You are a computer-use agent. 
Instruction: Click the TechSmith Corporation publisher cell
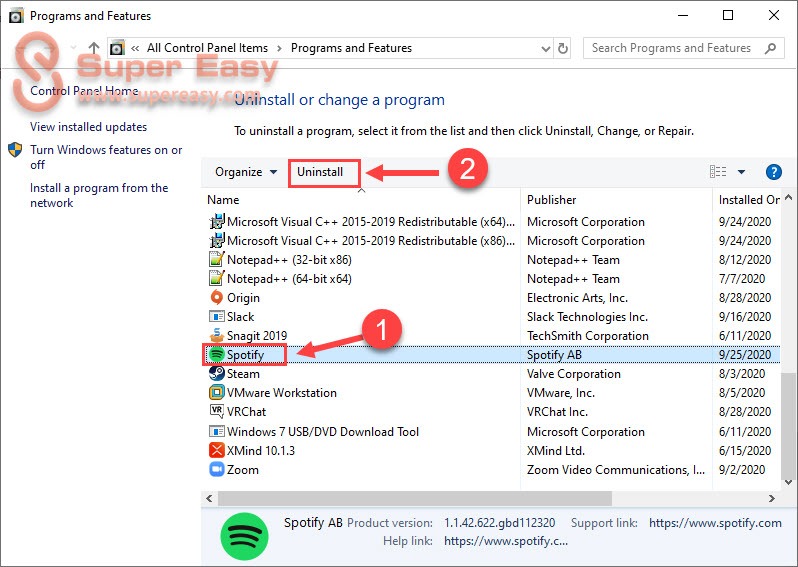click(588, 336)
